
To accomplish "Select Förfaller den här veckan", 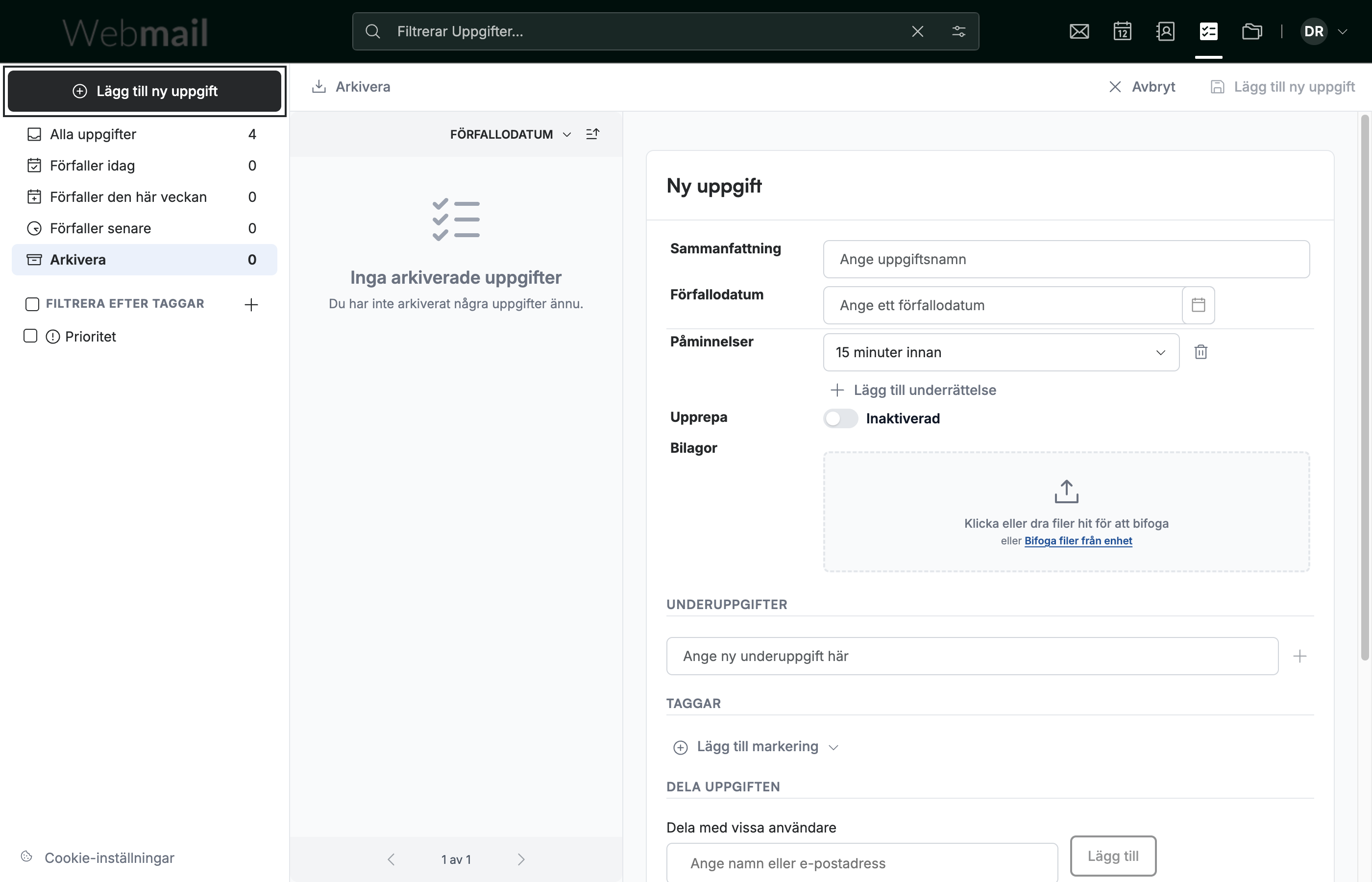I will click(144, 197).
